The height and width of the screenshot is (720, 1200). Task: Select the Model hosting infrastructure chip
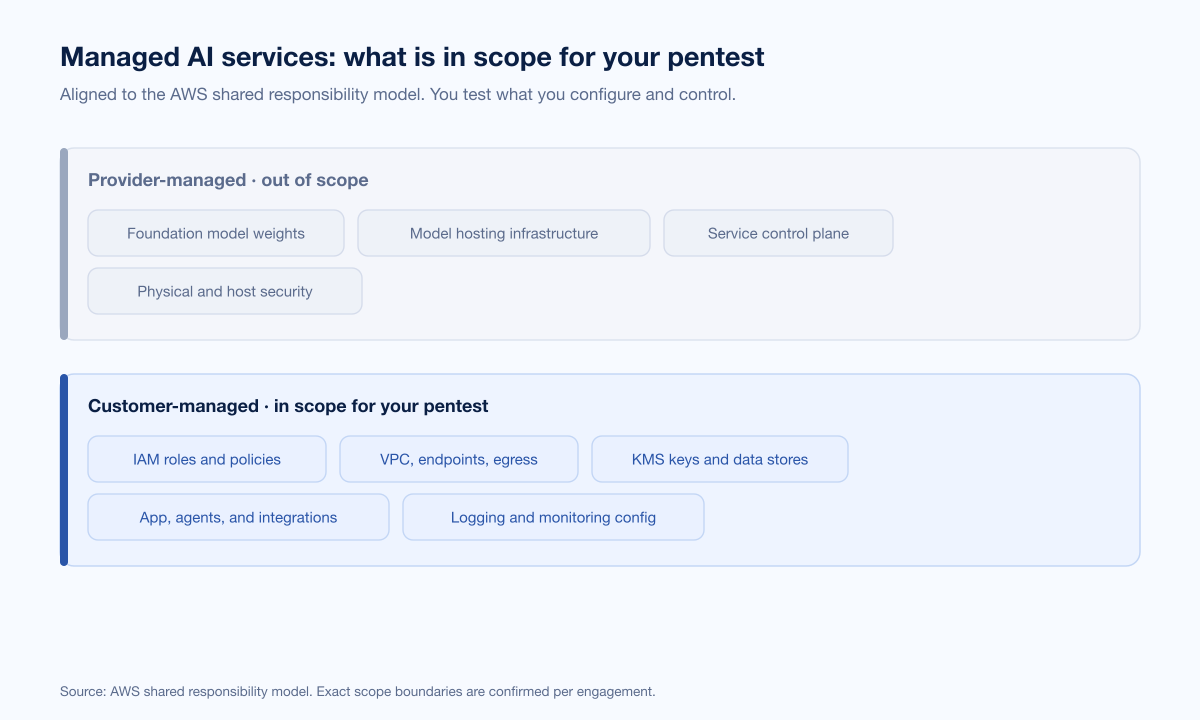click(x=504, y=233)
